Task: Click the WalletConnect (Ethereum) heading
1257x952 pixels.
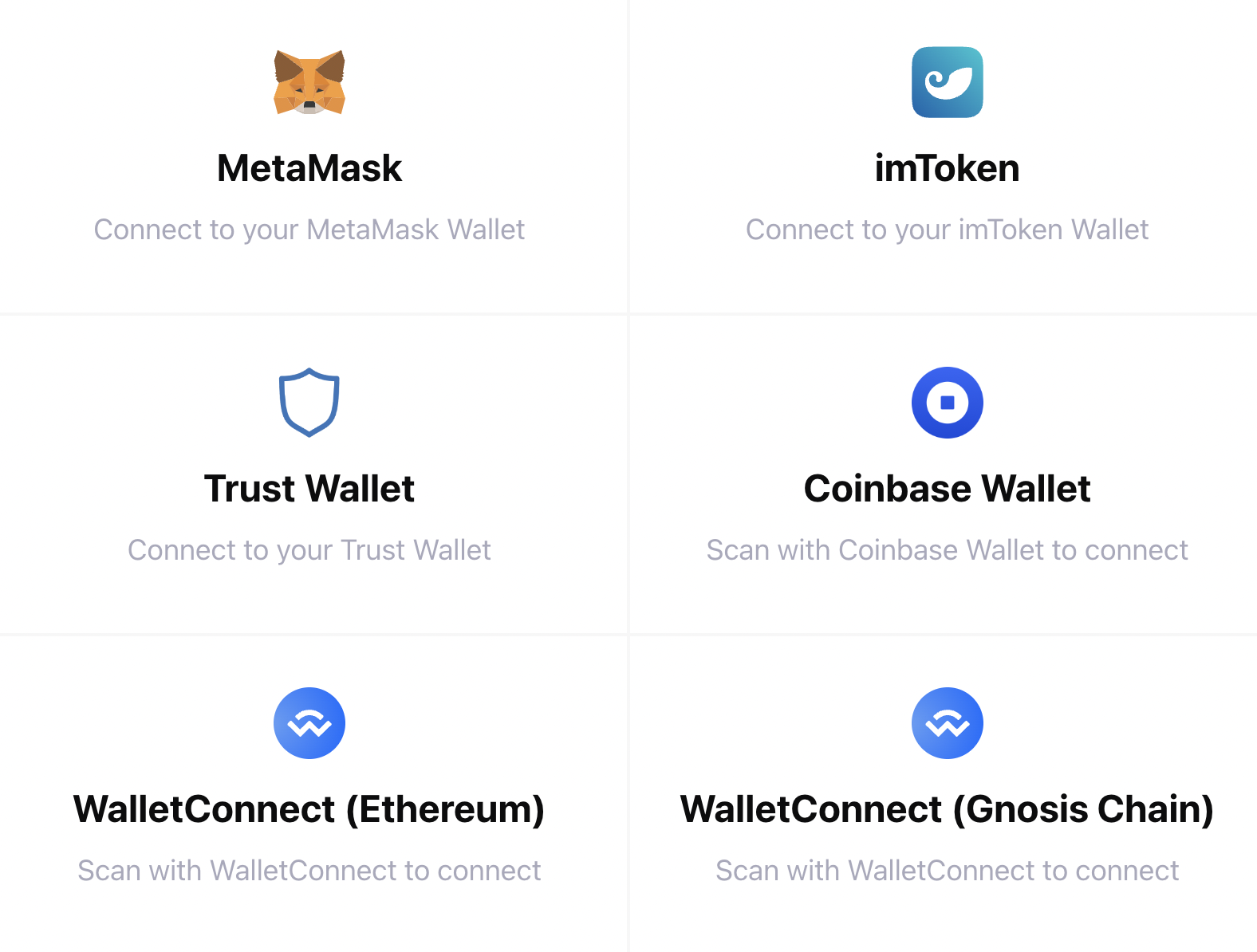Action: pos(309,809)
